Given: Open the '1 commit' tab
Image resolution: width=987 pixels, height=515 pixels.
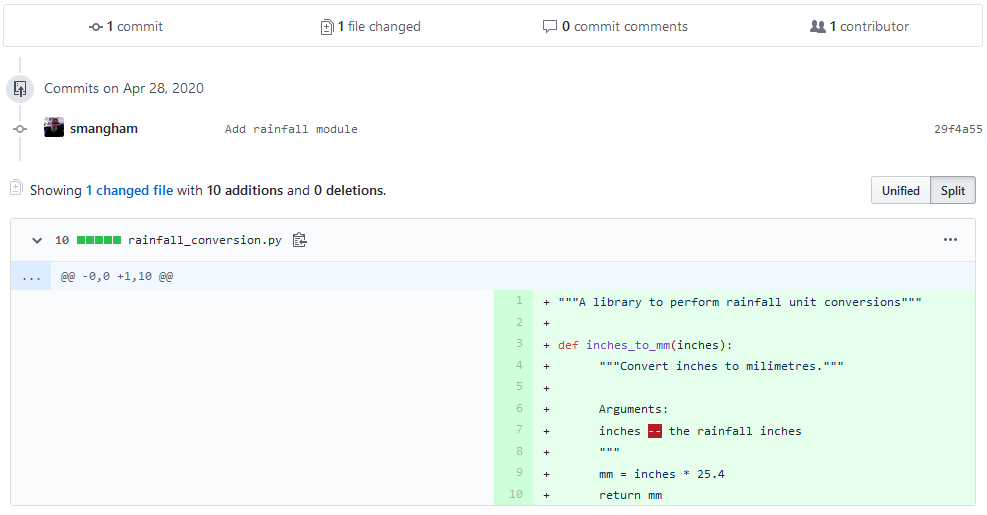Looking at the screenshot, I should [126, 26].
